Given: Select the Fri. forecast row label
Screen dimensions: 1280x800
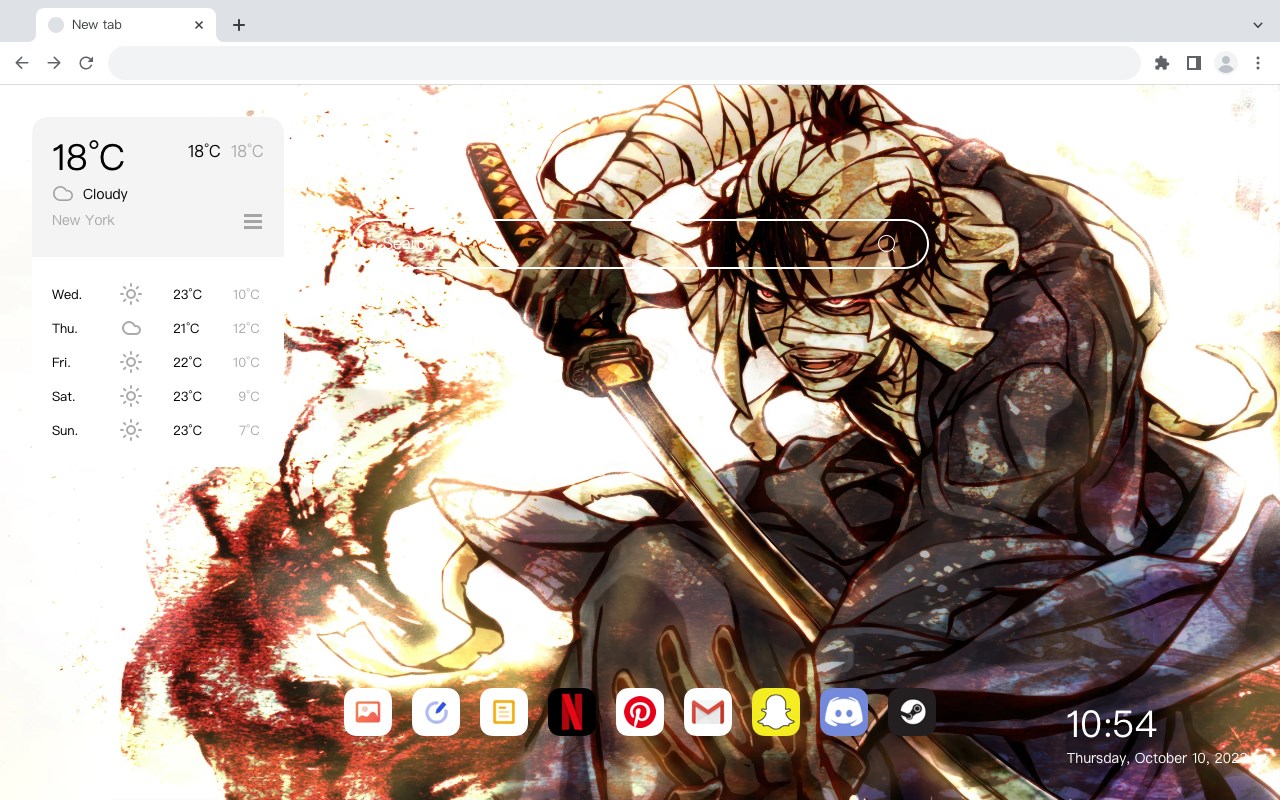Looking at the screenshot, I should click(x=61, y=362).
